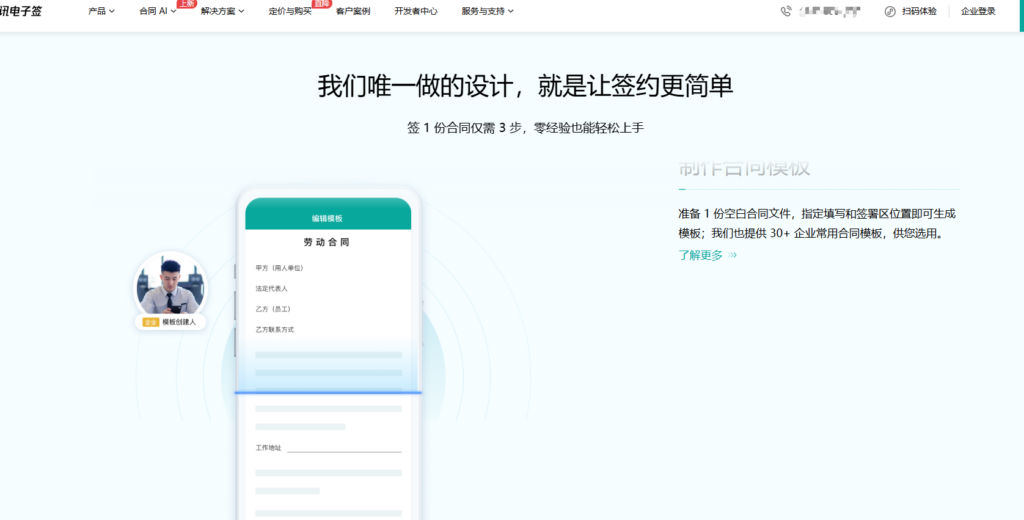The width and height of the screenshot is (1024, 520).
Task: Click 乙方（员工） field label
Action: [273, 309]
